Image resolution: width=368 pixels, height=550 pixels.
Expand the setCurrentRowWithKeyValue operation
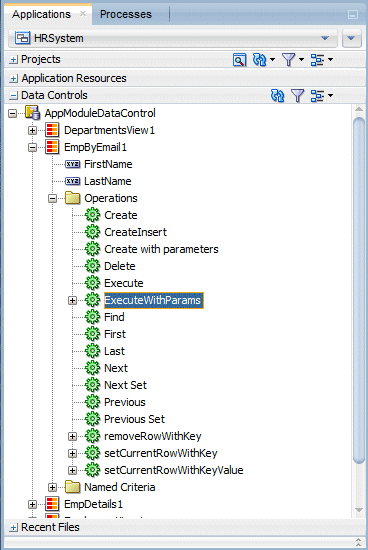[72, 470]
